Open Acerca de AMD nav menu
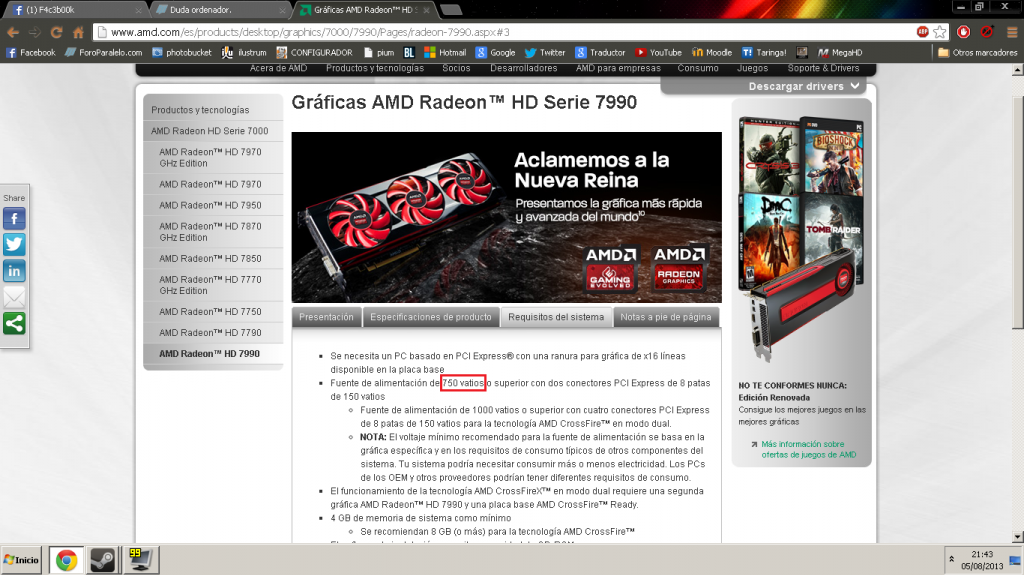The width and height of the screenshot is (1024, 575). pyautogui.click(x=278, y=68)
